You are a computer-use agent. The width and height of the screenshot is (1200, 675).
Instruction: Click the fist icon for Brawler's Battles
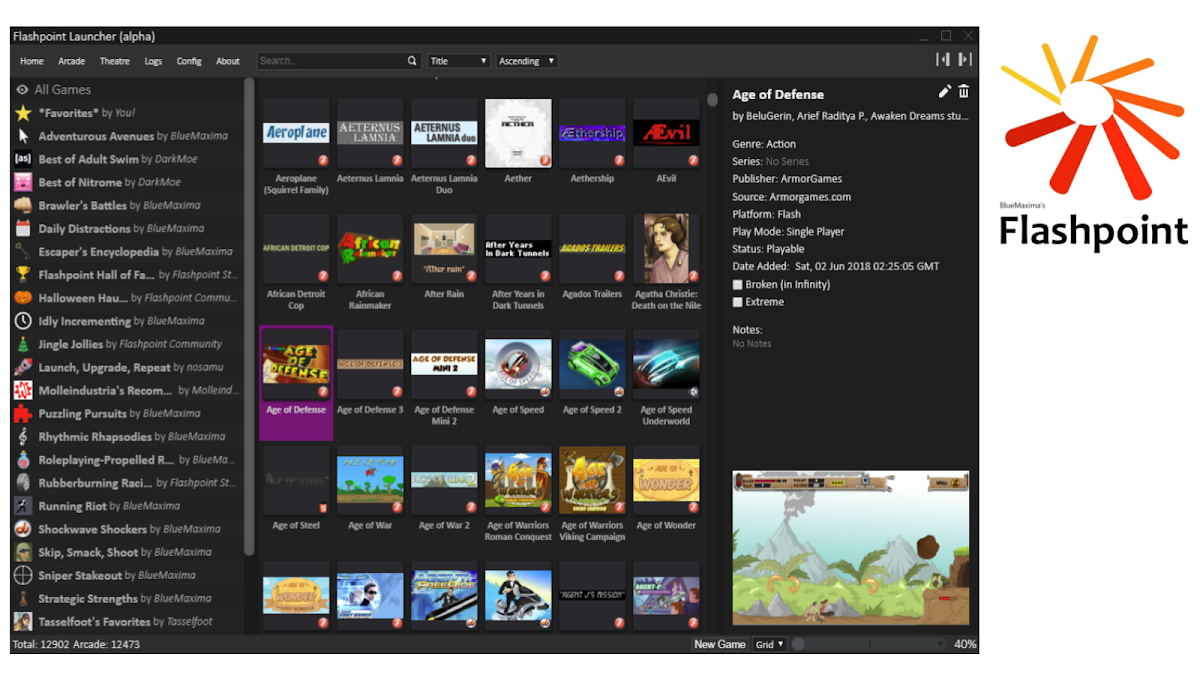(x=23, y=205)
